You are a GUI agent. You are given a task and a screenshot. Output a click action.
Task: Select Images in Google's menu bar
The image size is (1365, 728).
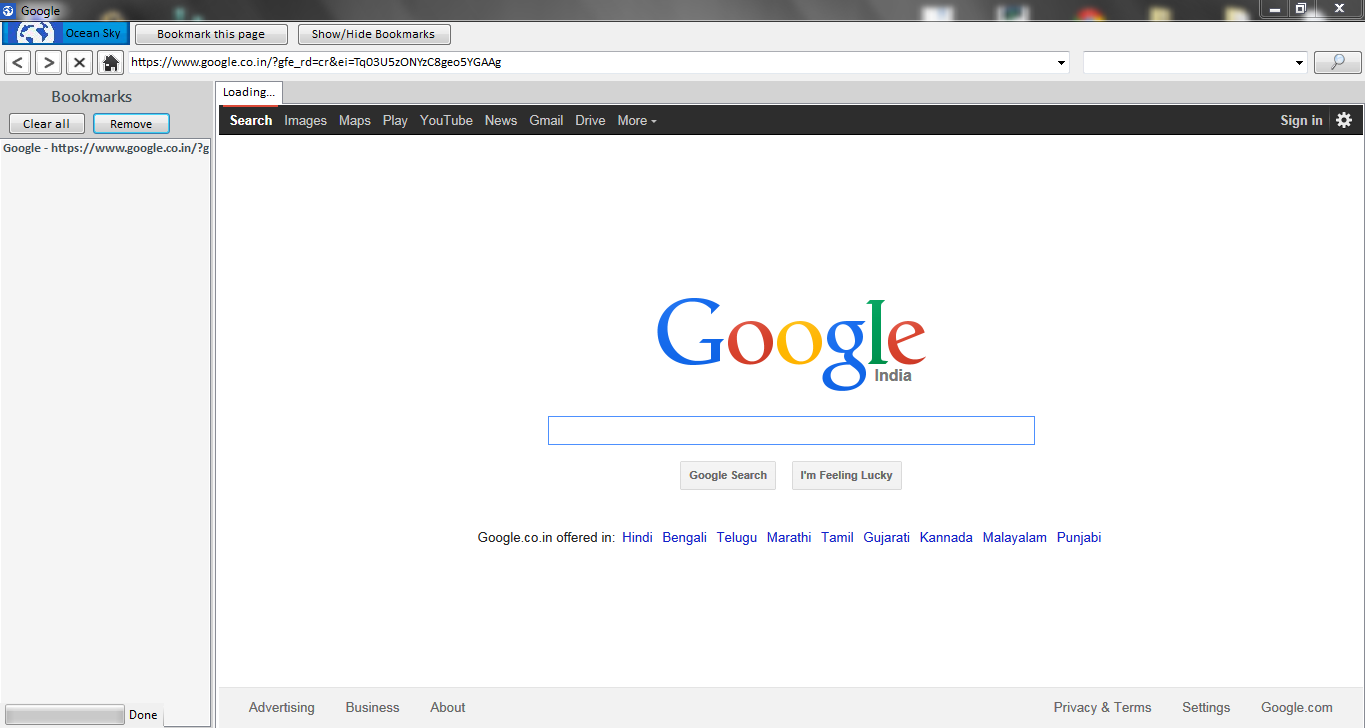(305, 120)
